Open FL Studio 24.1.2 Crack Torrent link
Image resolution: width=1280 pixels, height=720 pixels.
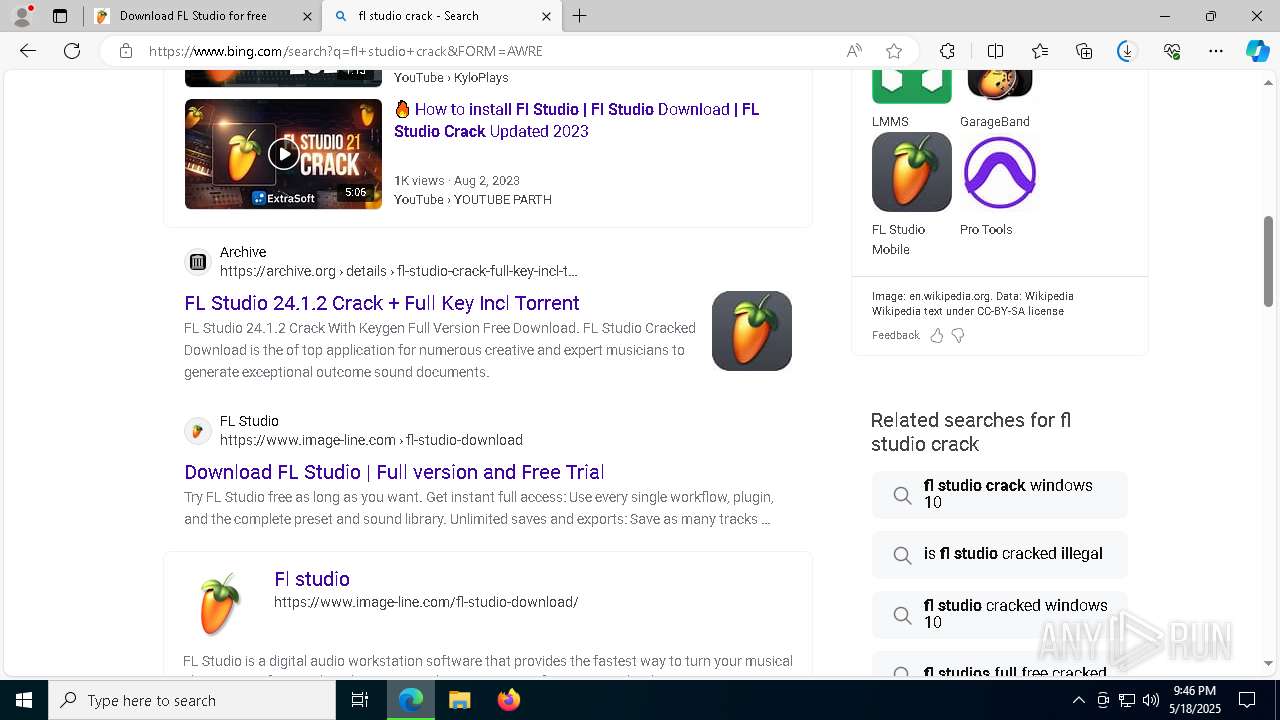click(382, 303)
